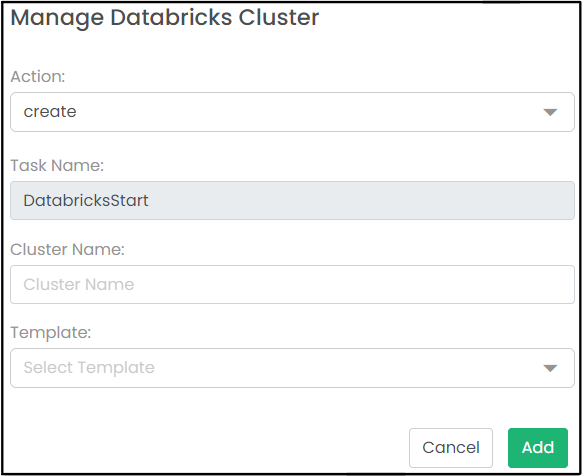The image size is (582, 476).
Task: Expand the template list via its arrow
Action: pos(550,368)
